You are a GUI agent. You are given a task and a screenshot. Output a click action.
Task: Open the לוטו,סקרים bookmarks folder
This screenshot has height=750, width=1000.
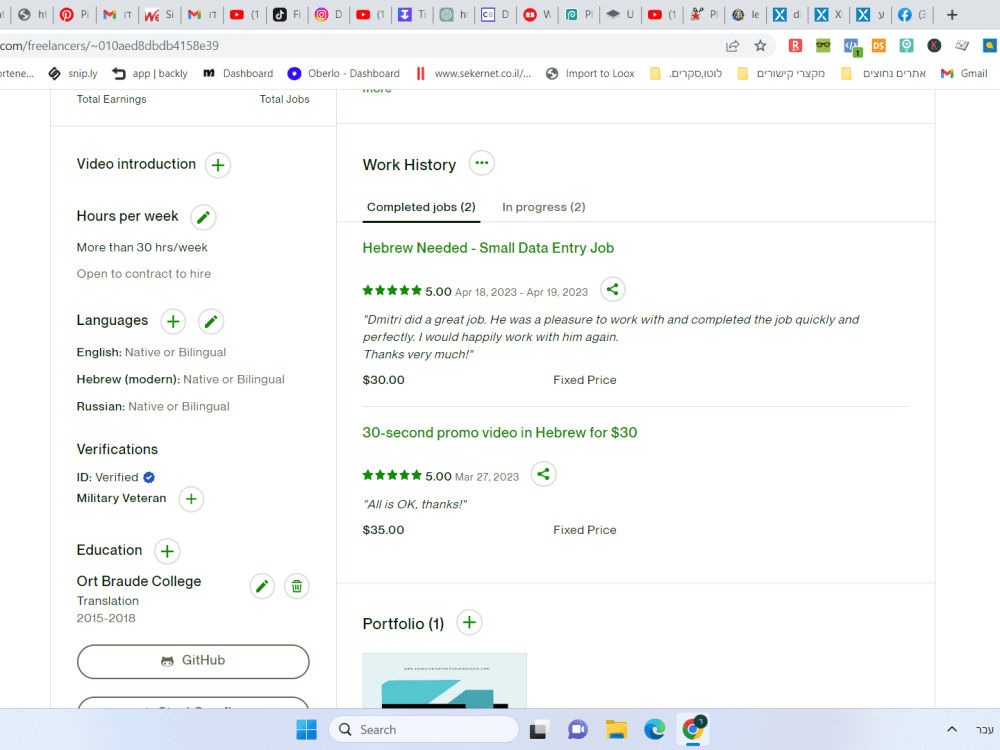[x=686, y=73]
